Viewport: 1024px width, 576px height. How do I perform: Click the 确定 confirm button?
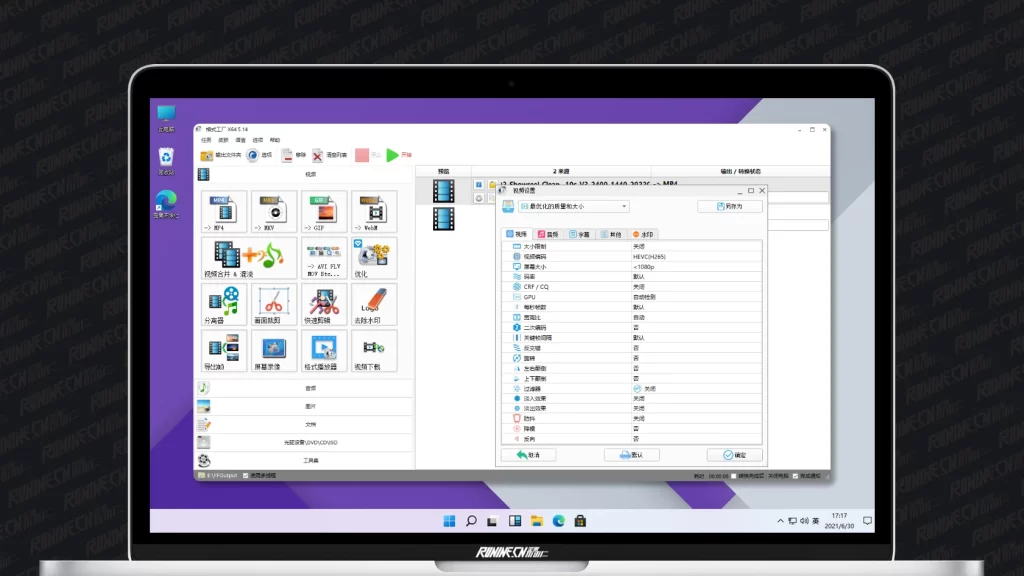pos(734,455)
